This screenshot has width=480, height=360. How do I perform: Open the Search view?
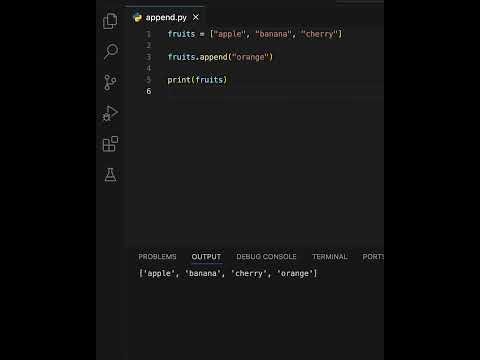coord(111,52)
